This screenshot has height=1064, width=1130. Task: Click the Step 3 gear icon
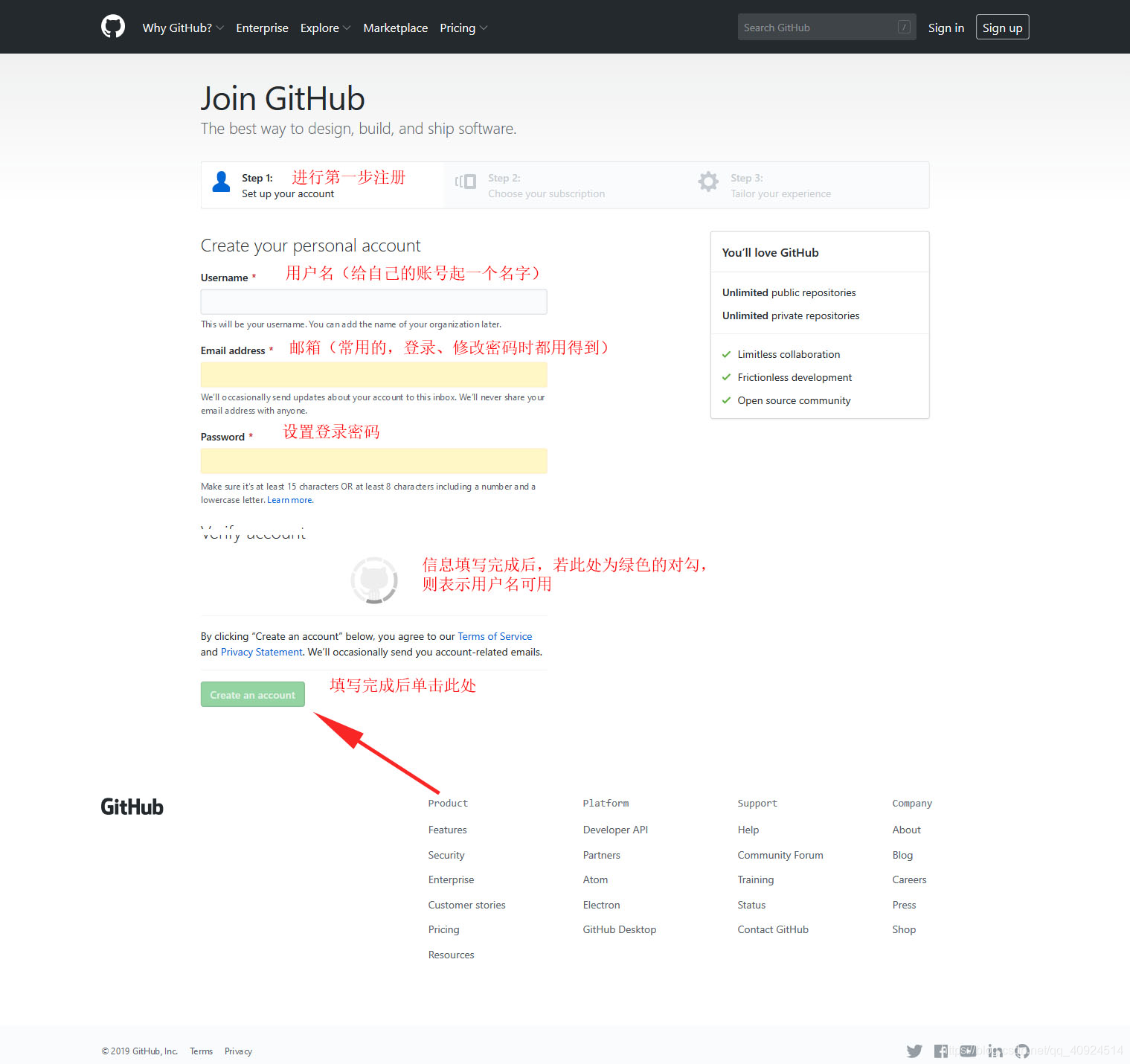708,182
